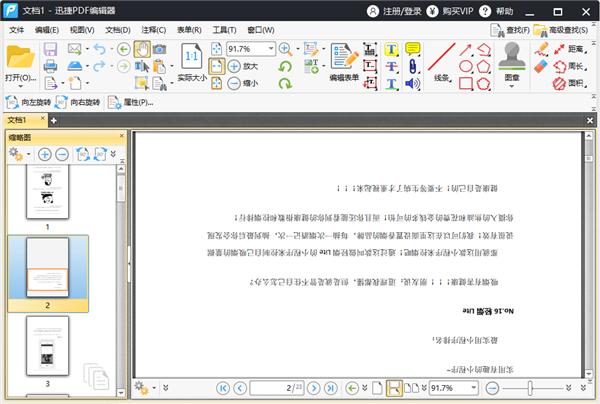Screen dimensions: 600x404
Task: Select page 1 thumbnail
Action: 47,192
